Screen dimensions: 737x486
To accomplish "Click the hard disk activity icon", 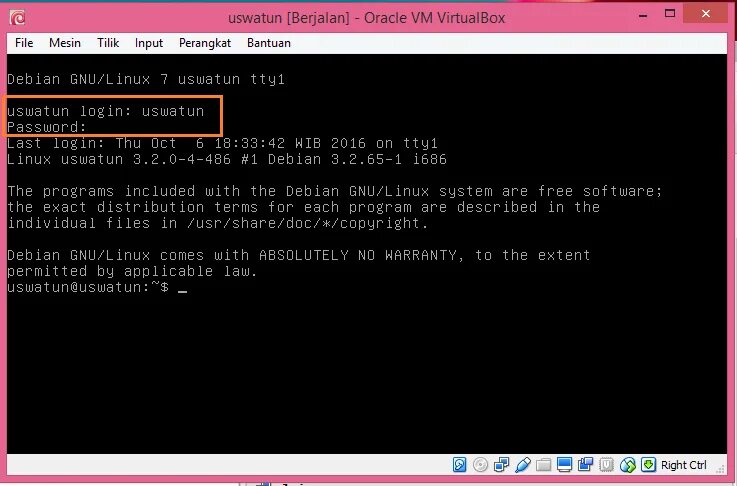I will (x=459, y=465).
